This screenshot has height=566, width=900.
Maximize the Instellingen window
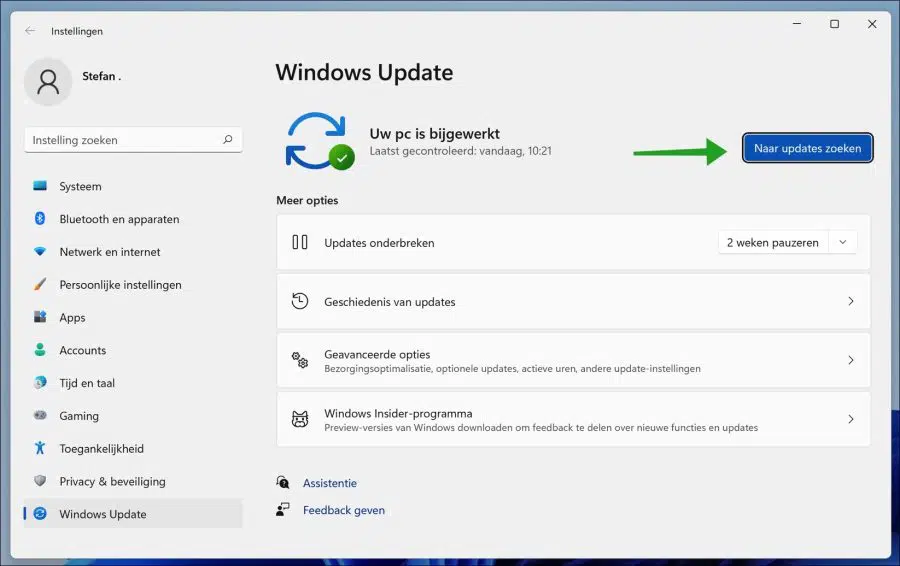click(835, 24)
